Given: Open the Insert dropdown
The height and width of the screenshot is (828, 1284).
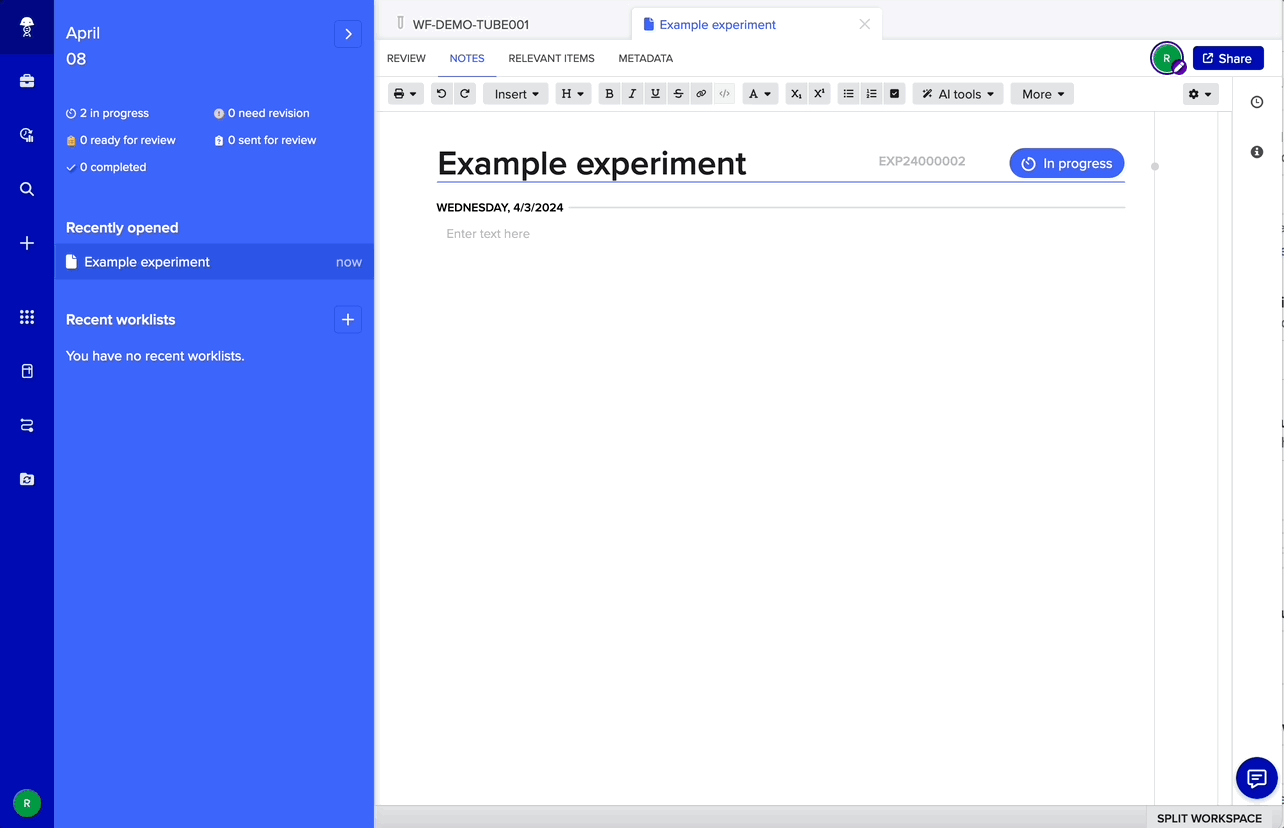Looking at the screenshot, I should pyautogui.click(x=516, y=94).
